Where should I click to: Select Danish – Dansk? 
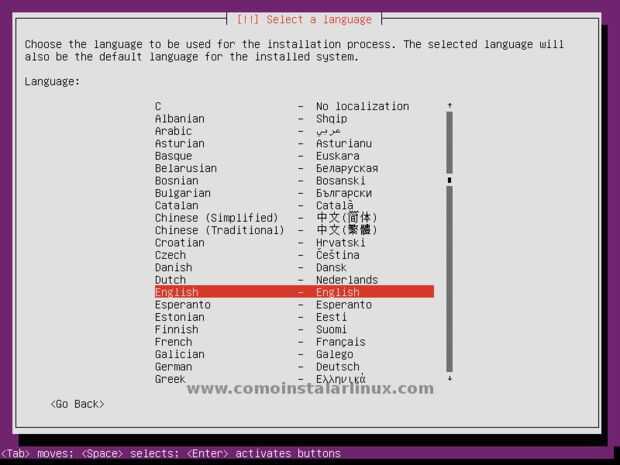pyautogui.click(x=294, y=267)
